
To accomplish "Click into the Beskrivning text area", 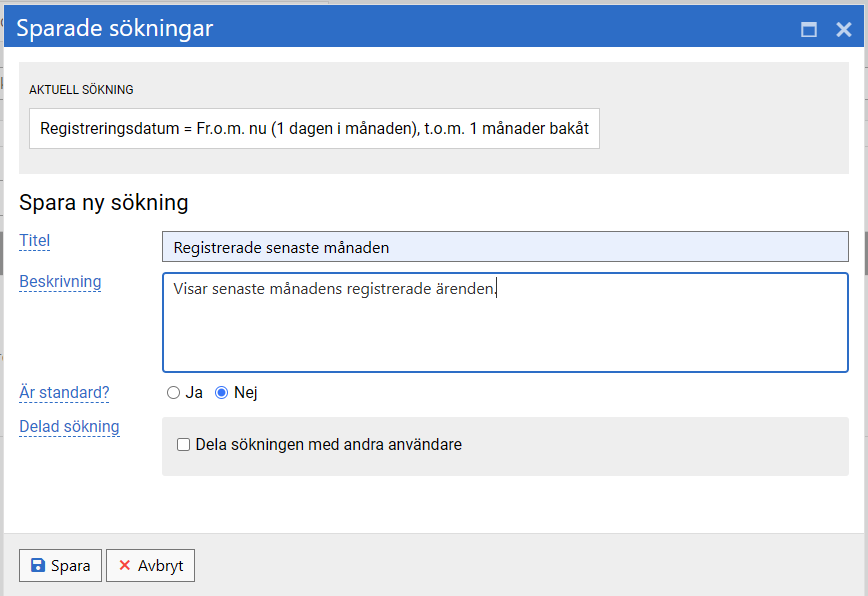I will click(505, 322).
